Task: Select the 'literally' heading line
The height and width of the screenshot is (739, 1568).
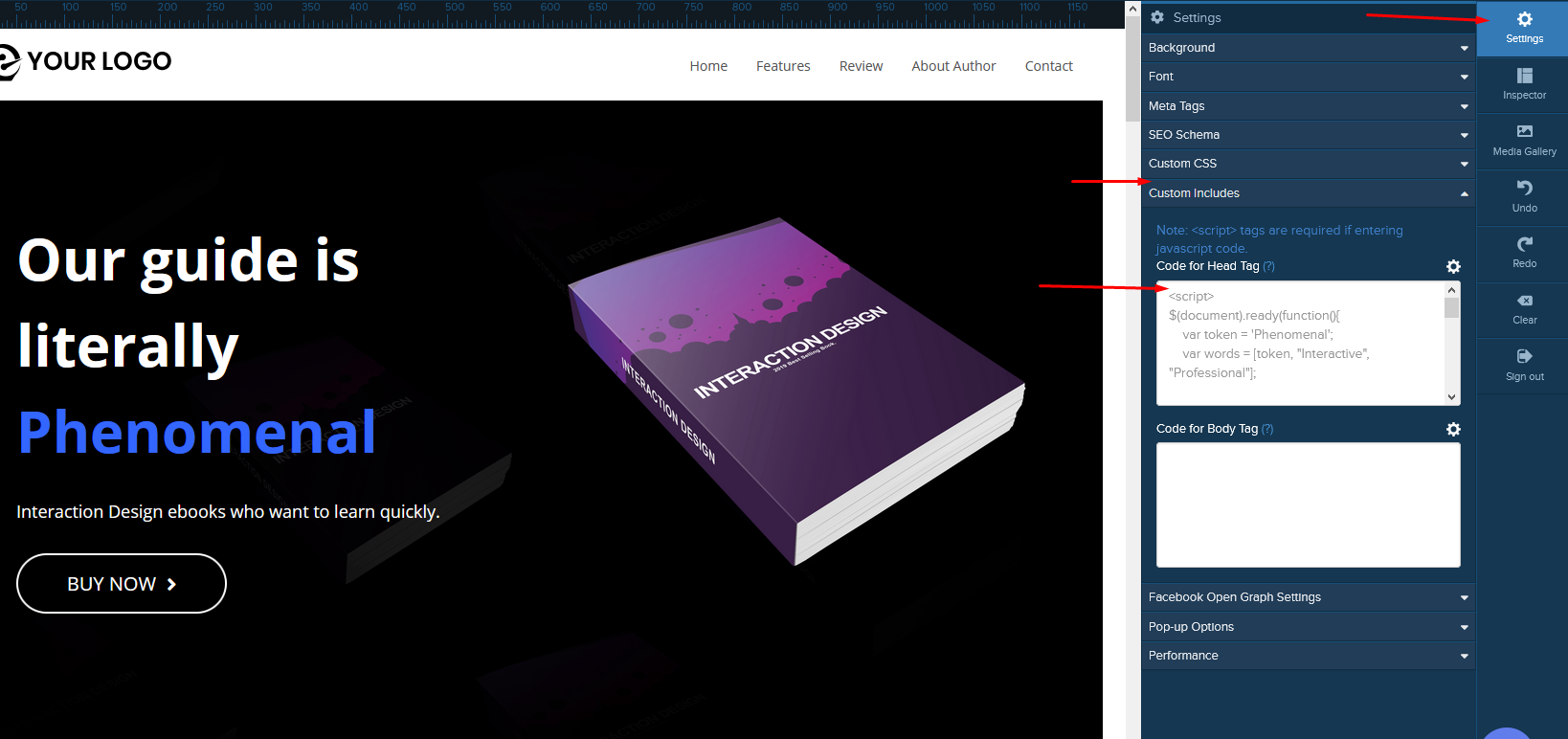Action: click(128, 347)
